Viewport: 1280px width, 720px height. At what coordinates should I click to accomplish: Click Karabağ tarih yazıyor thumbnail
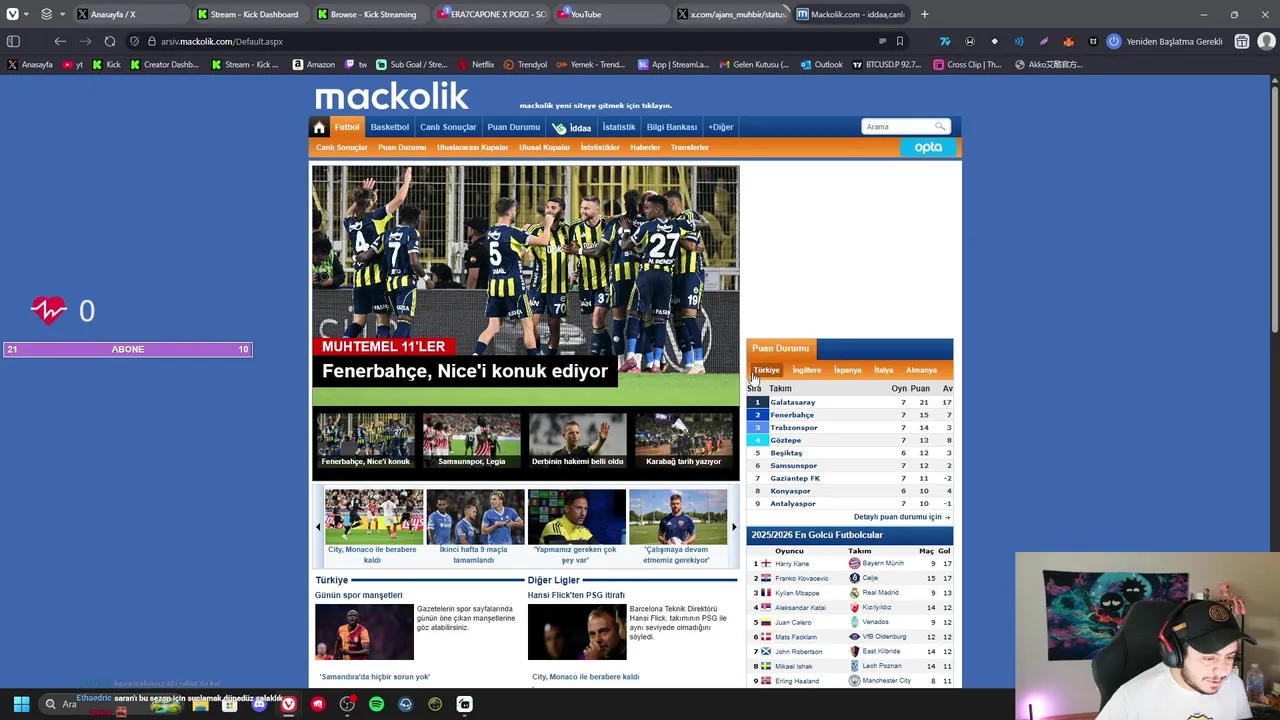click(x=684, y=440)
